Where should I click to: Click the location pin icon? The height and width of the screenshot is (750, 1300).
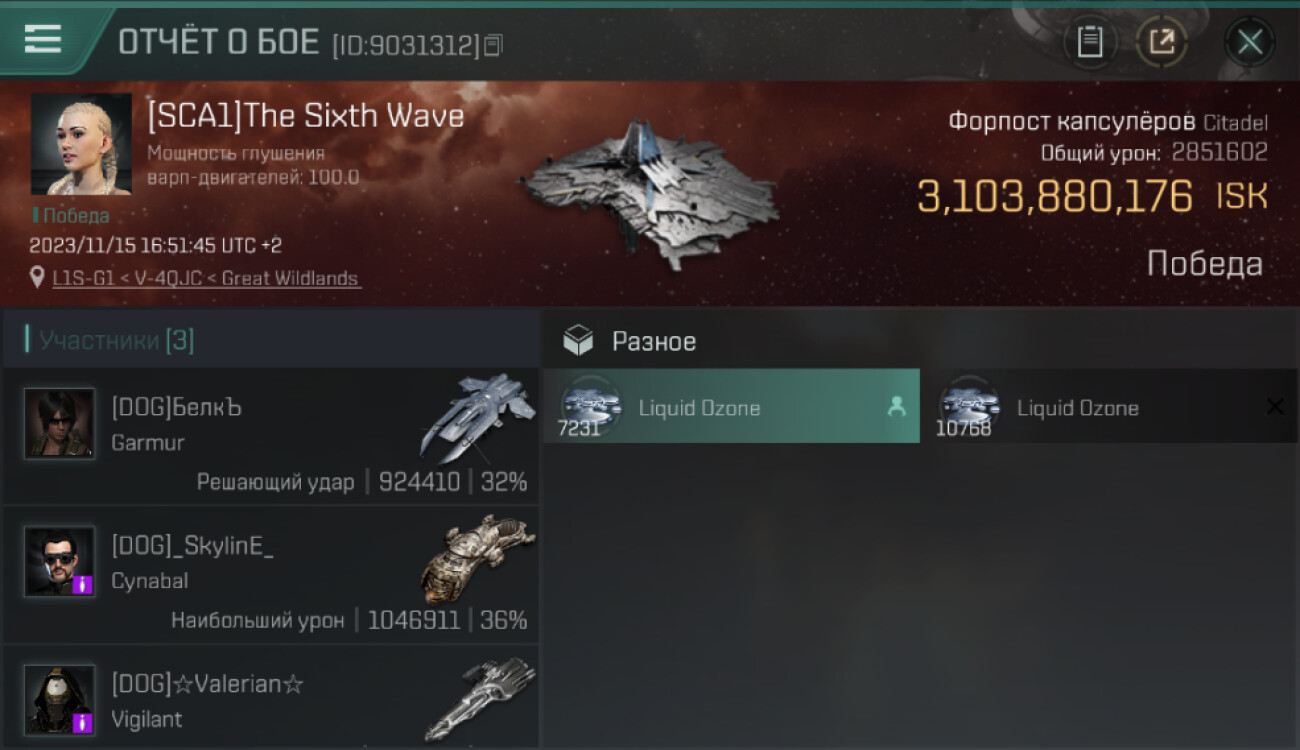(x=38, y=278)
